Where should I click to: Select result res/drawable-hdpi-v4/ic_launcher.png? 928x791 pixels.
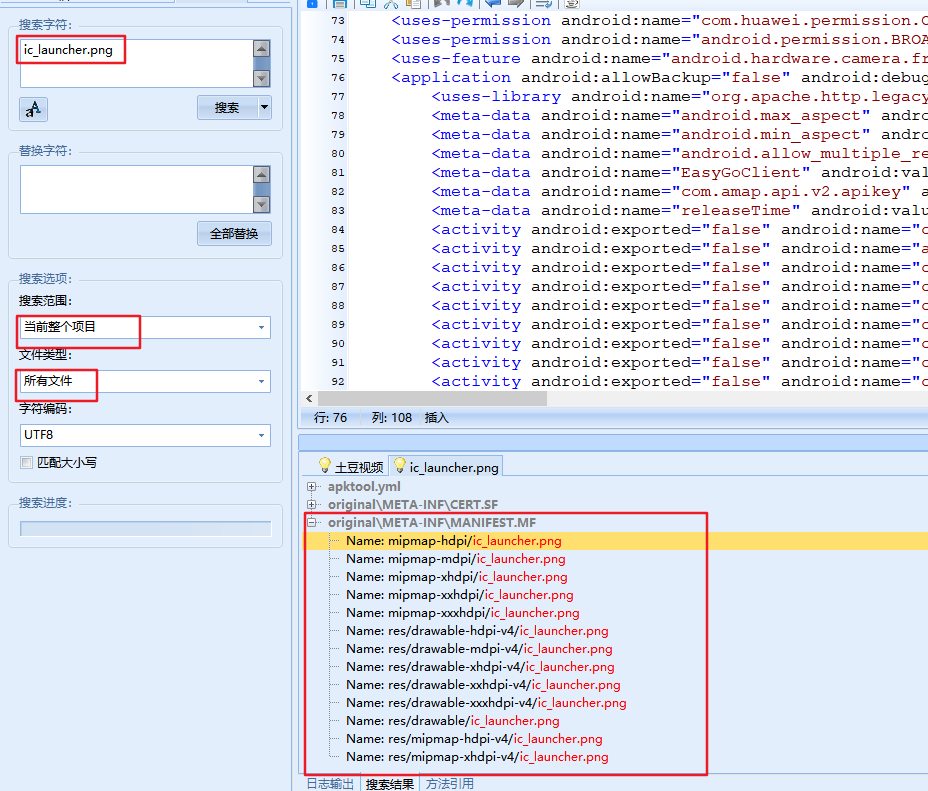pyautogui.click(x=477, y=631)
